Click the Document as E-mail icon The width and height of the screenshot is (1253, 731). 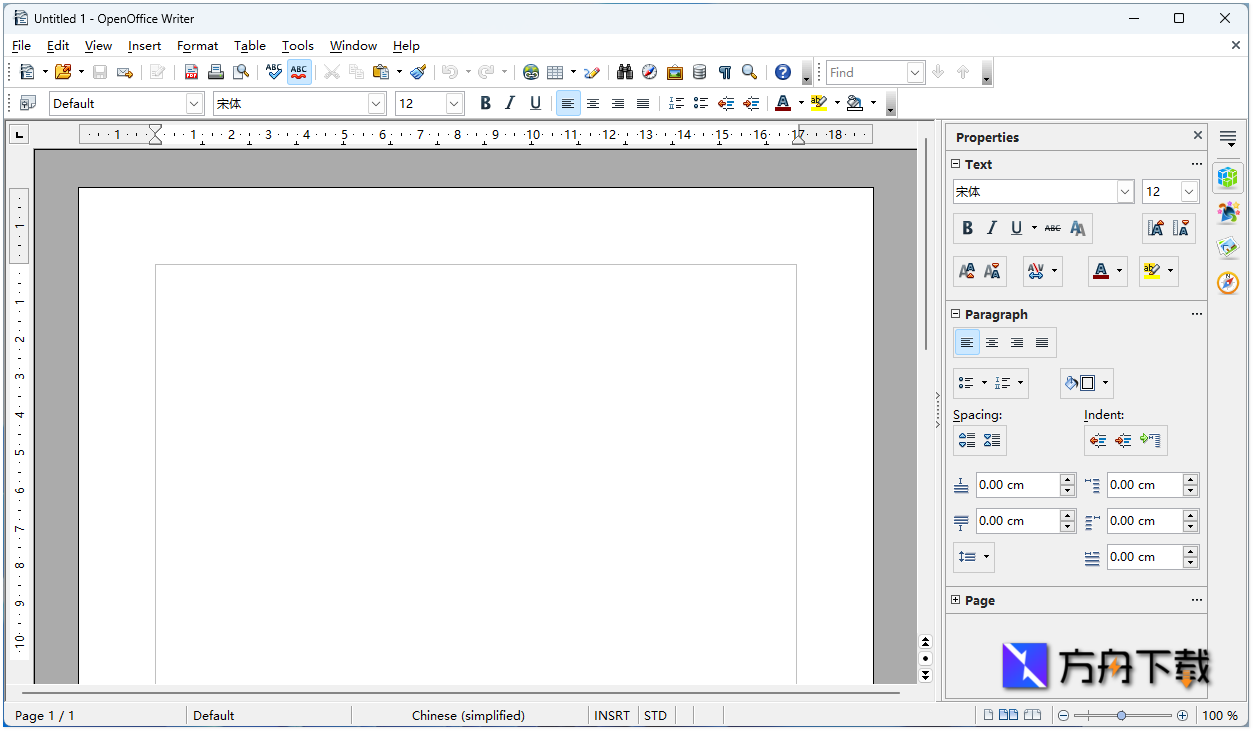click(125, 72)
